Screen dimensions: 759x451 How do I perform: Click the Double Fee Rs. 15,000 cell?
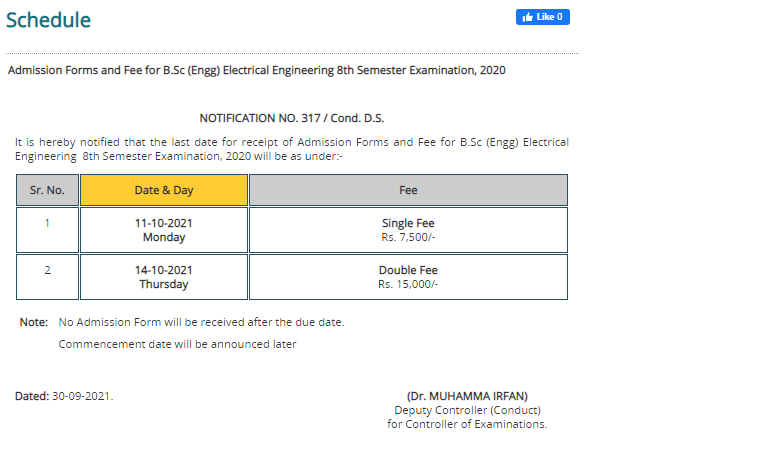tap(408, 277)
